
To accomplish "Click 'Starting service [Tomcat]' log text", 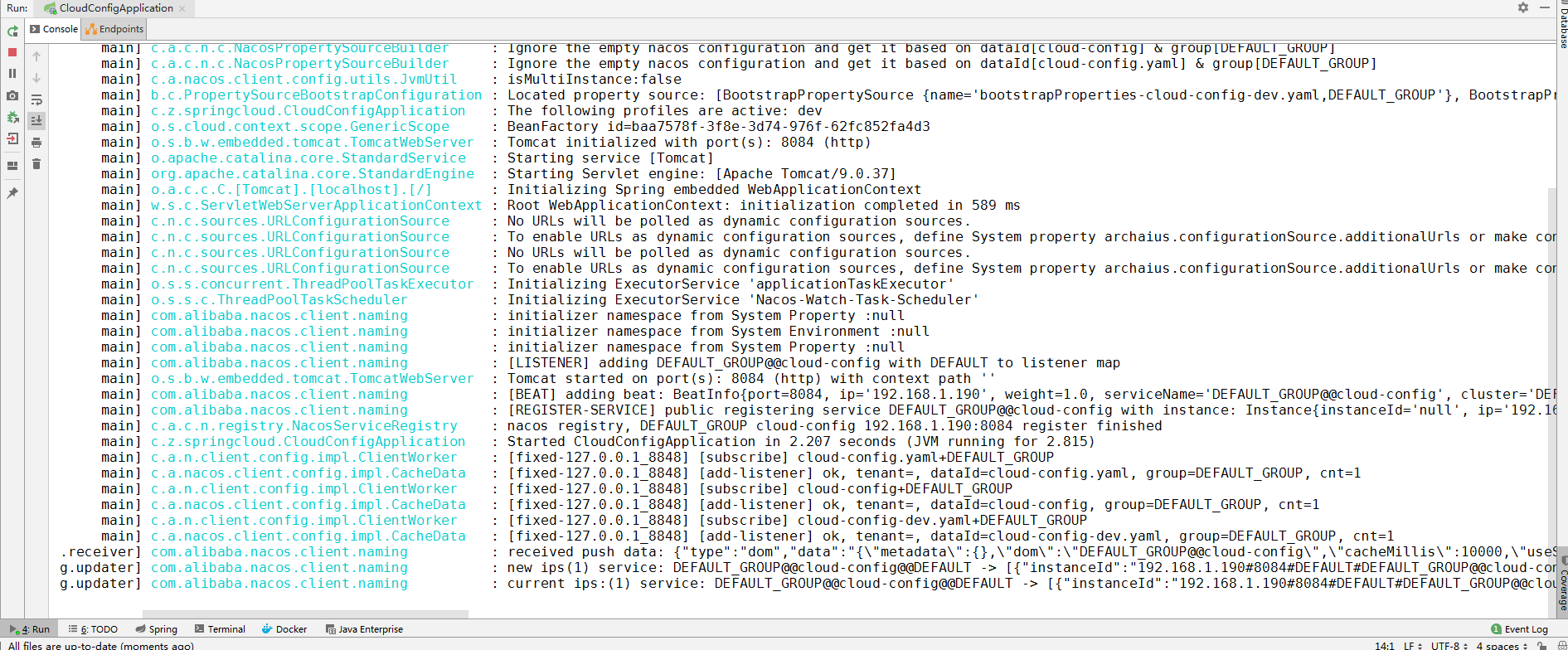I will (x=610, y=158).
